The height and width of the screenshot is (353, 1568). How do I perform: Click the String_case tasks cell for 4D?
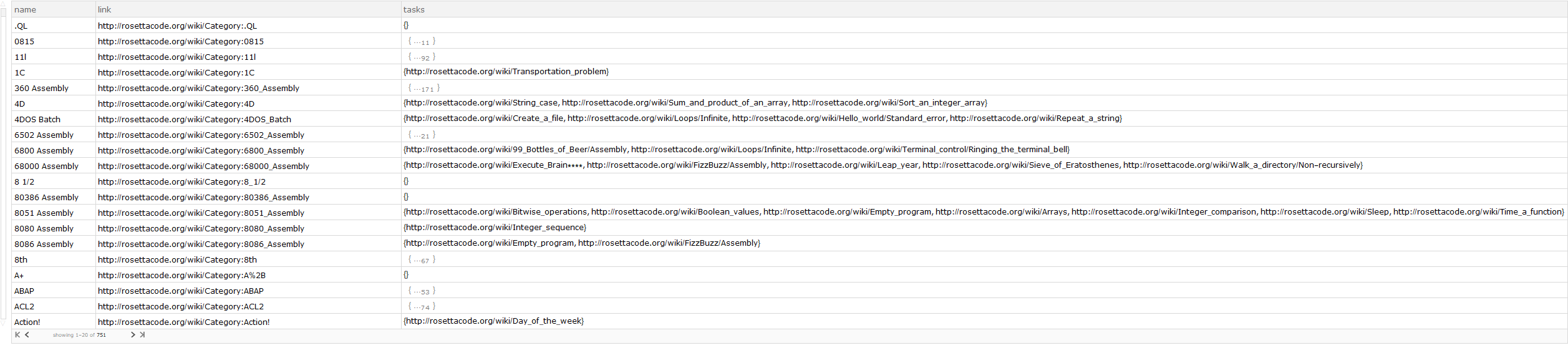click(x=984, y=104)
